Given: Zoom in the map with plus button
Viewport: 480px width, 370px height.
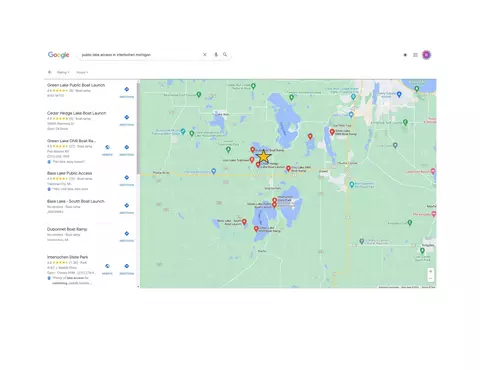Looking at the screenshot, I should pos(430,271).
